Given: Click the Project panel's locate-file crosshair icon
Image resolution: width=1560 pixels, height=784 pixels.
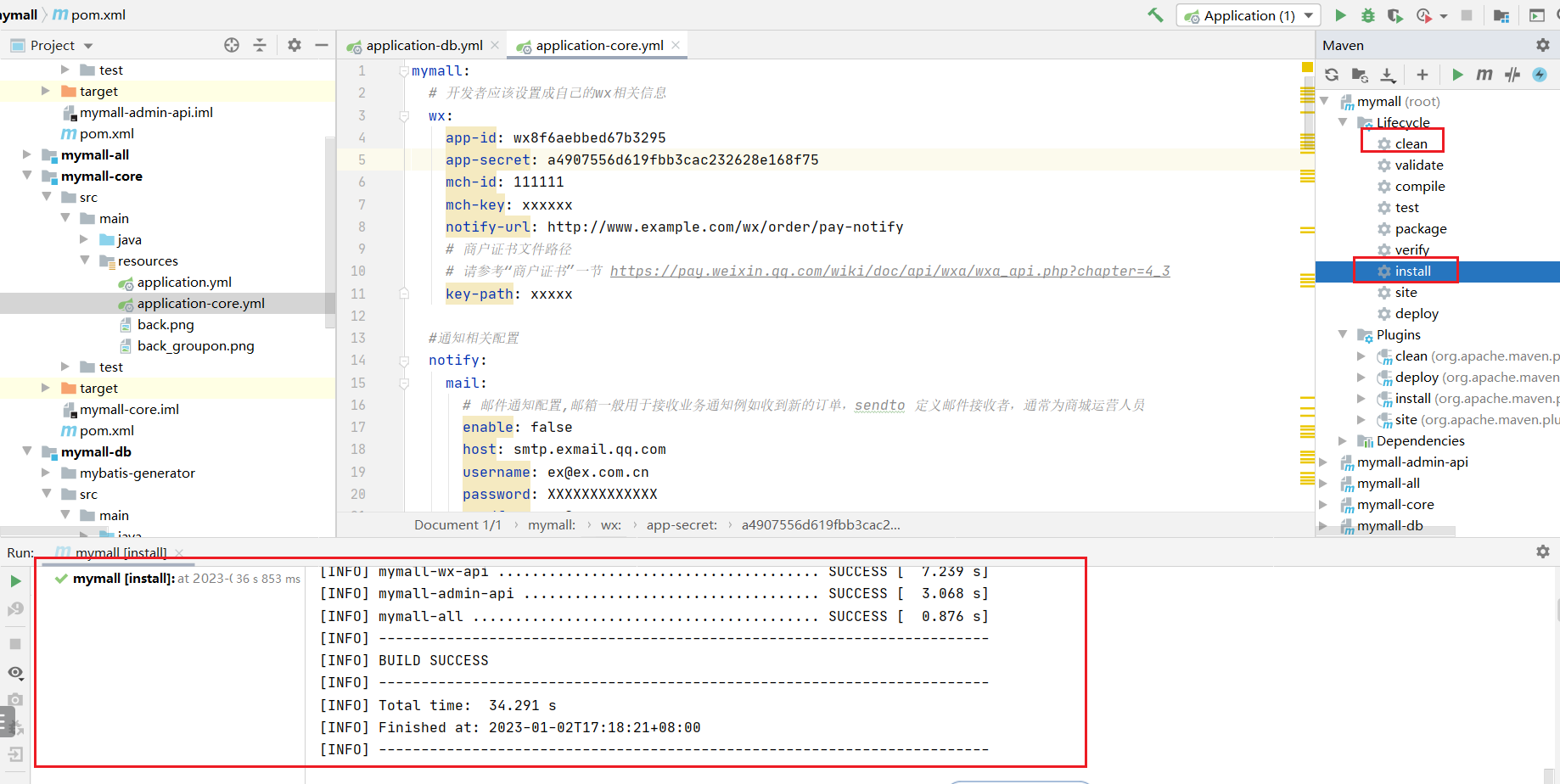Looking at the screenshot, I should (232, 45).
